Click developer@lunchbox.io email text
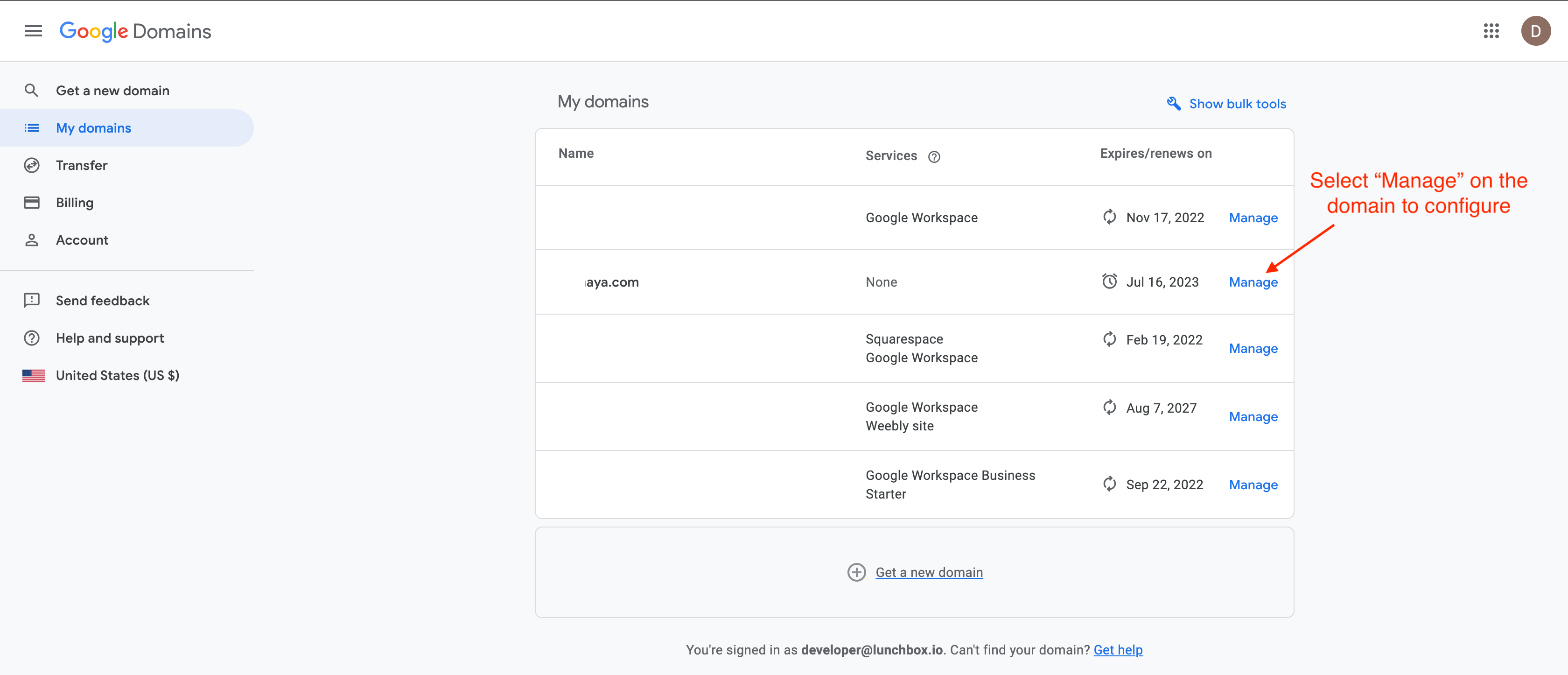The image size is (1568, 675). pyautogui.click(x=871, y=650)
